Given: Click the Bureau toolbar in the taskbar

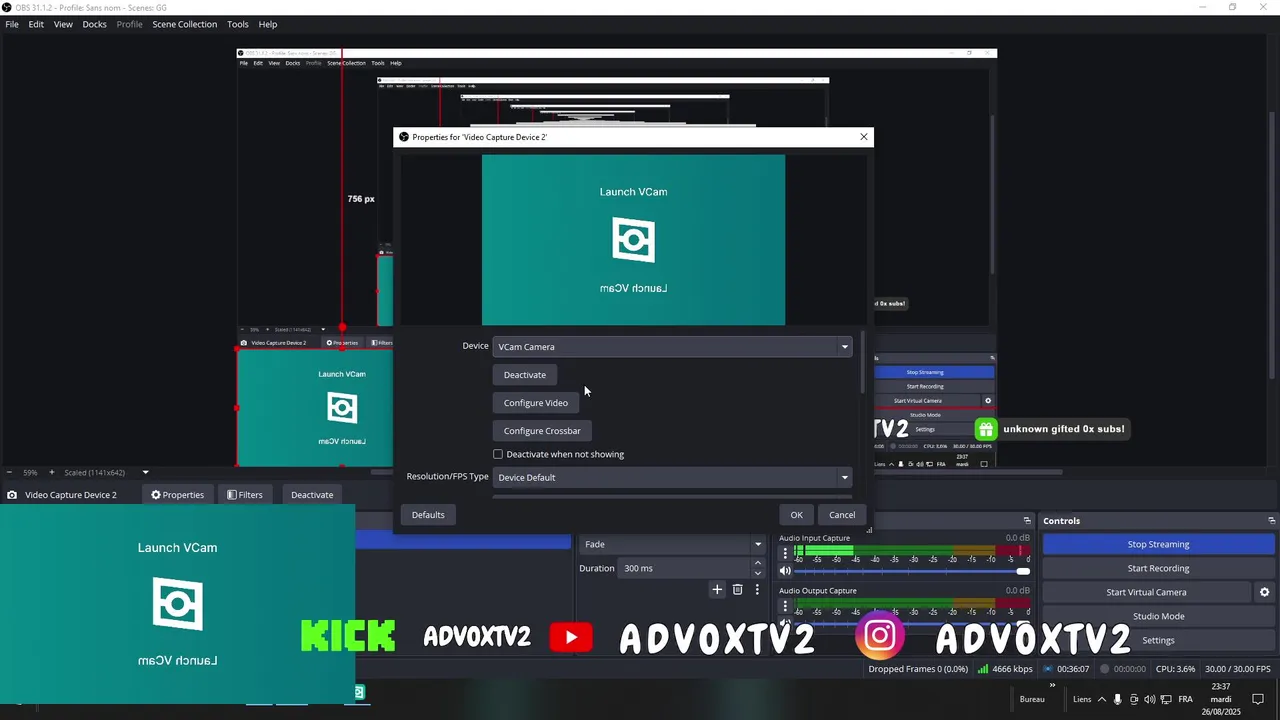Looking at the screenshot, I should point(1032,699).
